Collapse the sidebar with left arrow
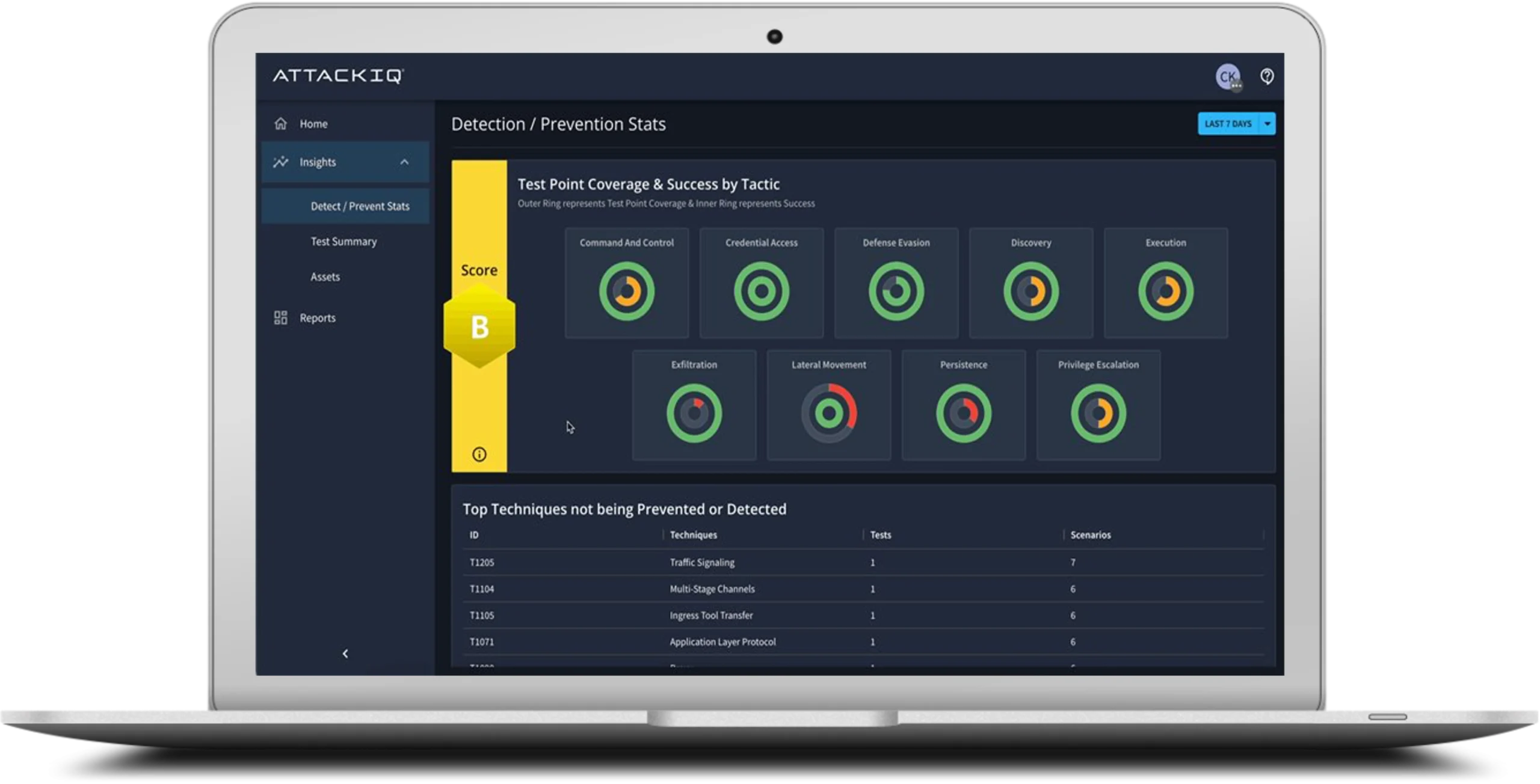This screenshot has width=1540, height=784. 345,654
